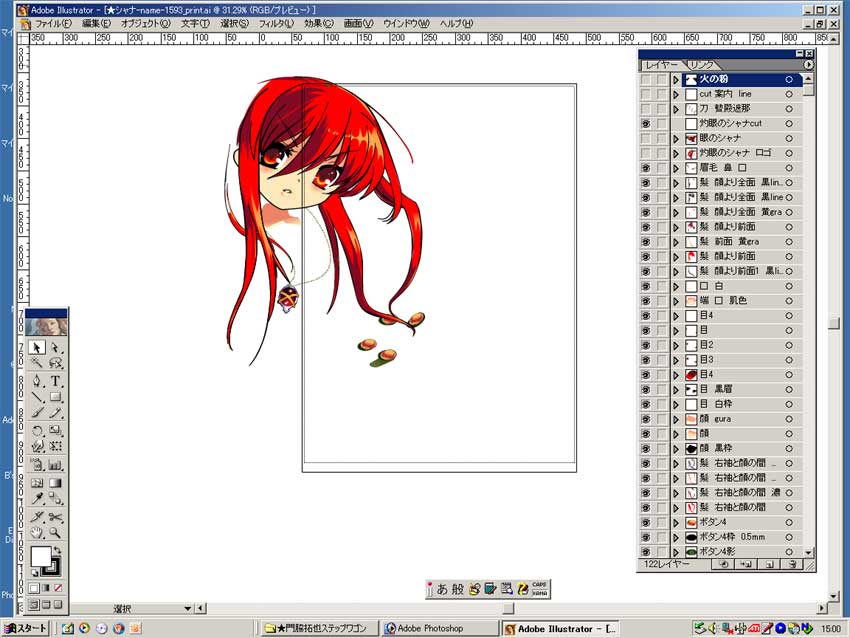850x638 pixels.
Task: Open the ファイル(F) menu
Action: 53,23
